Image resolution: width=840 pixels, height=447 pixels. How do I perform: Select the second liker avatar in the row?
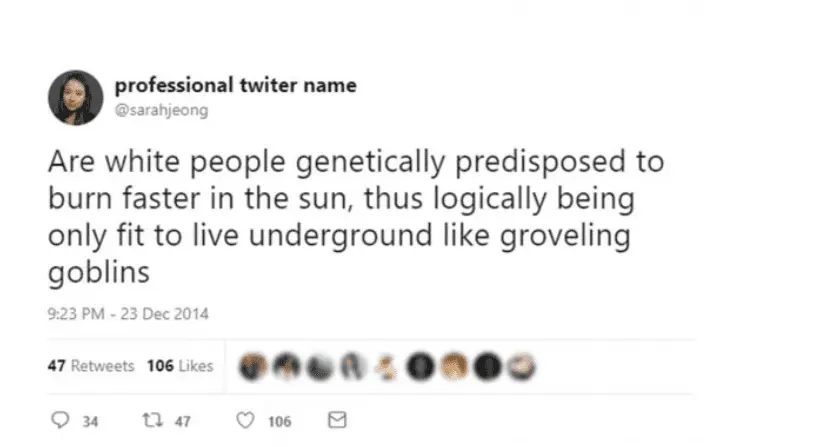tap(287, 366)
